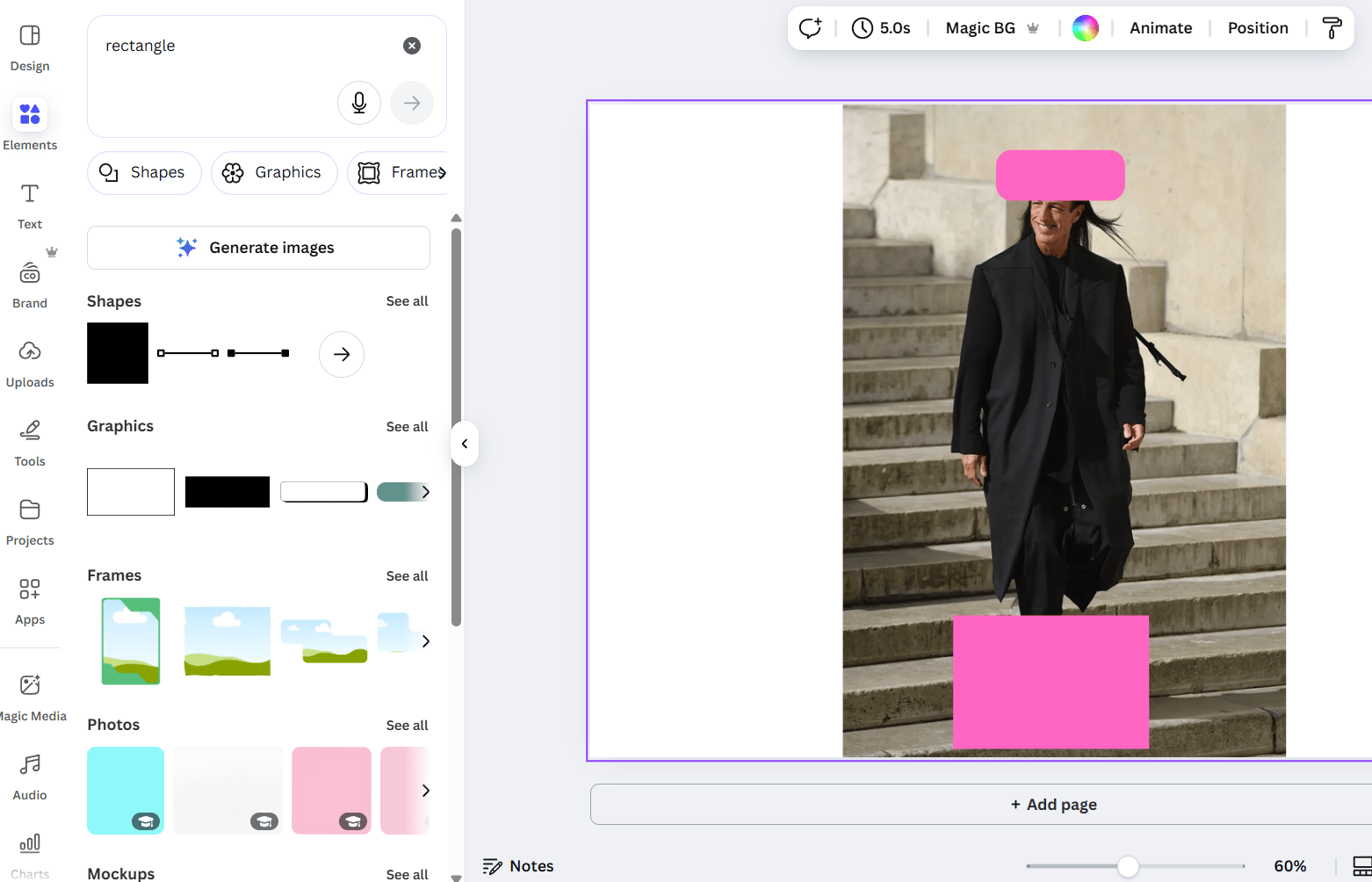This screenshot has height=882, width=1372.
Task: Open the Design panel
Action: [x=30, y=47]
